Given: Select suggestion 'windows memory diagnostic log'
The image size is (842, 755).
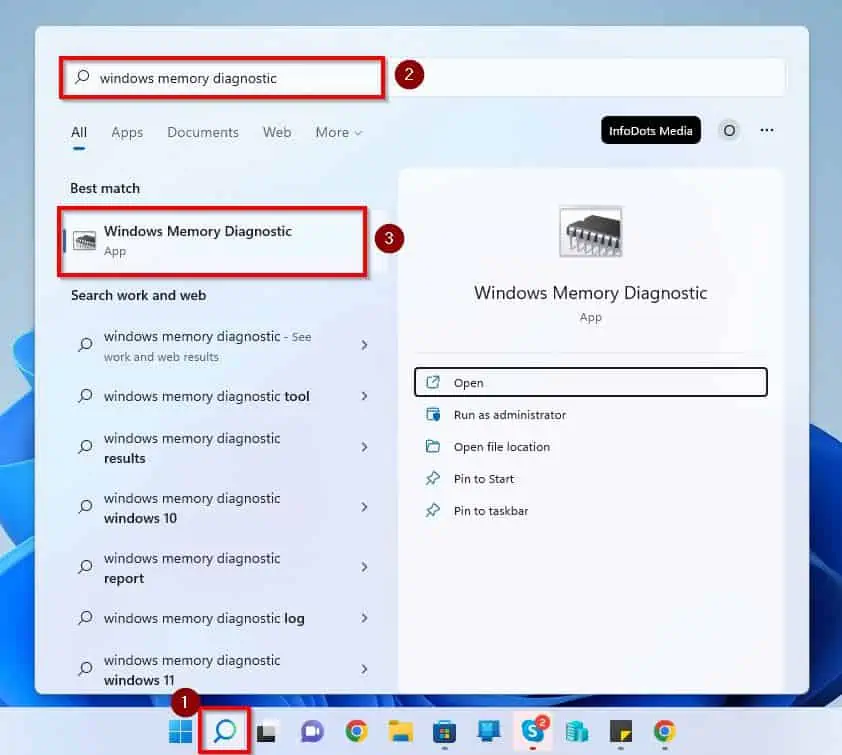Looking at the screenshot, I should coord(222,618).
